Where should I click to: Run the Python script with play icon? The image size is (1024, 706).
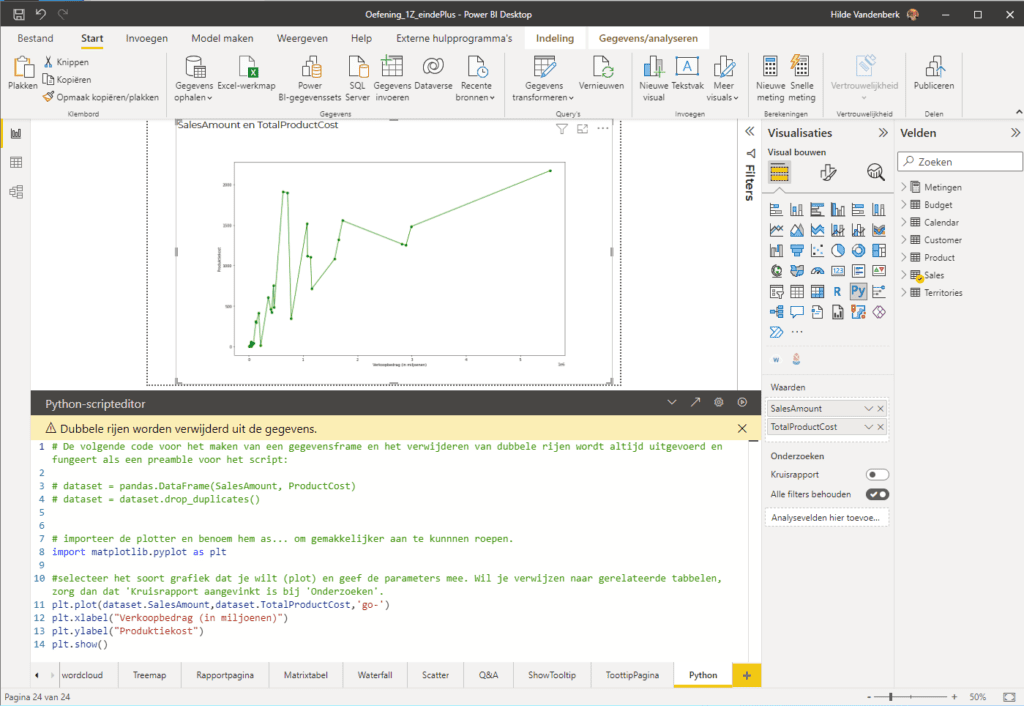coord(742,402)
